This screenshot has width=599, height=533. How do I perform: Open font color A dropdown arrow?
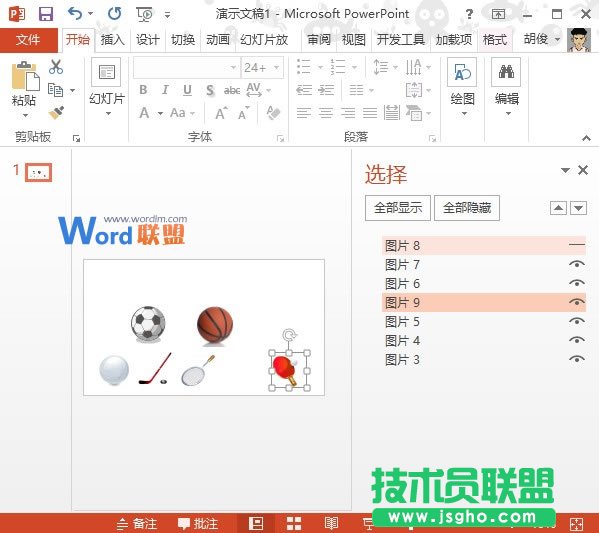coord(160,113)
